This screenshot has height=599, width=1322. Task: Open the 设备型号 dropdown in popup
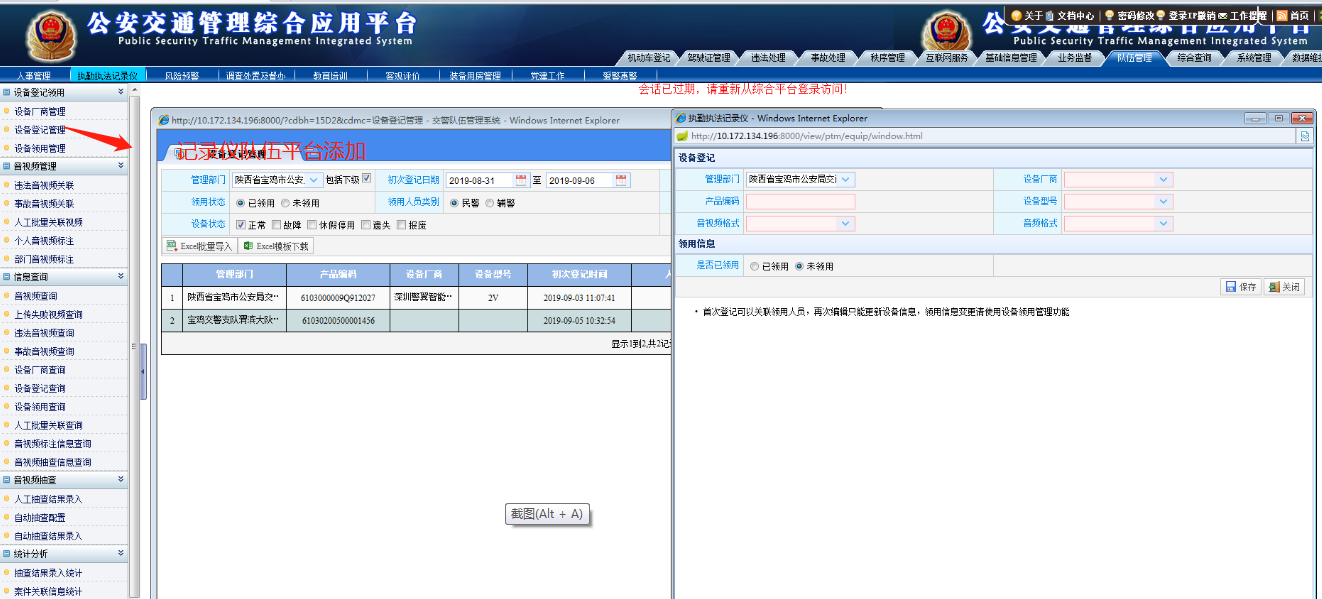pyautogui.click(x=1163, y=201)
